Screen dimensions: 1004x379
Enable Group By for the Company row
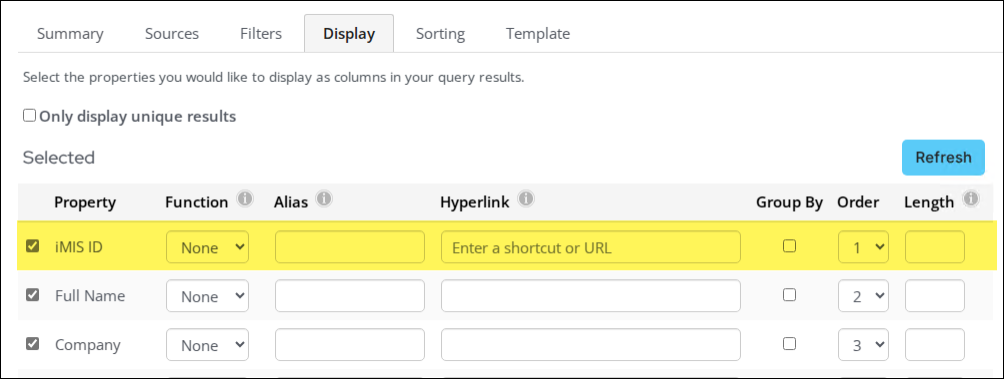(x=790, y=344)
